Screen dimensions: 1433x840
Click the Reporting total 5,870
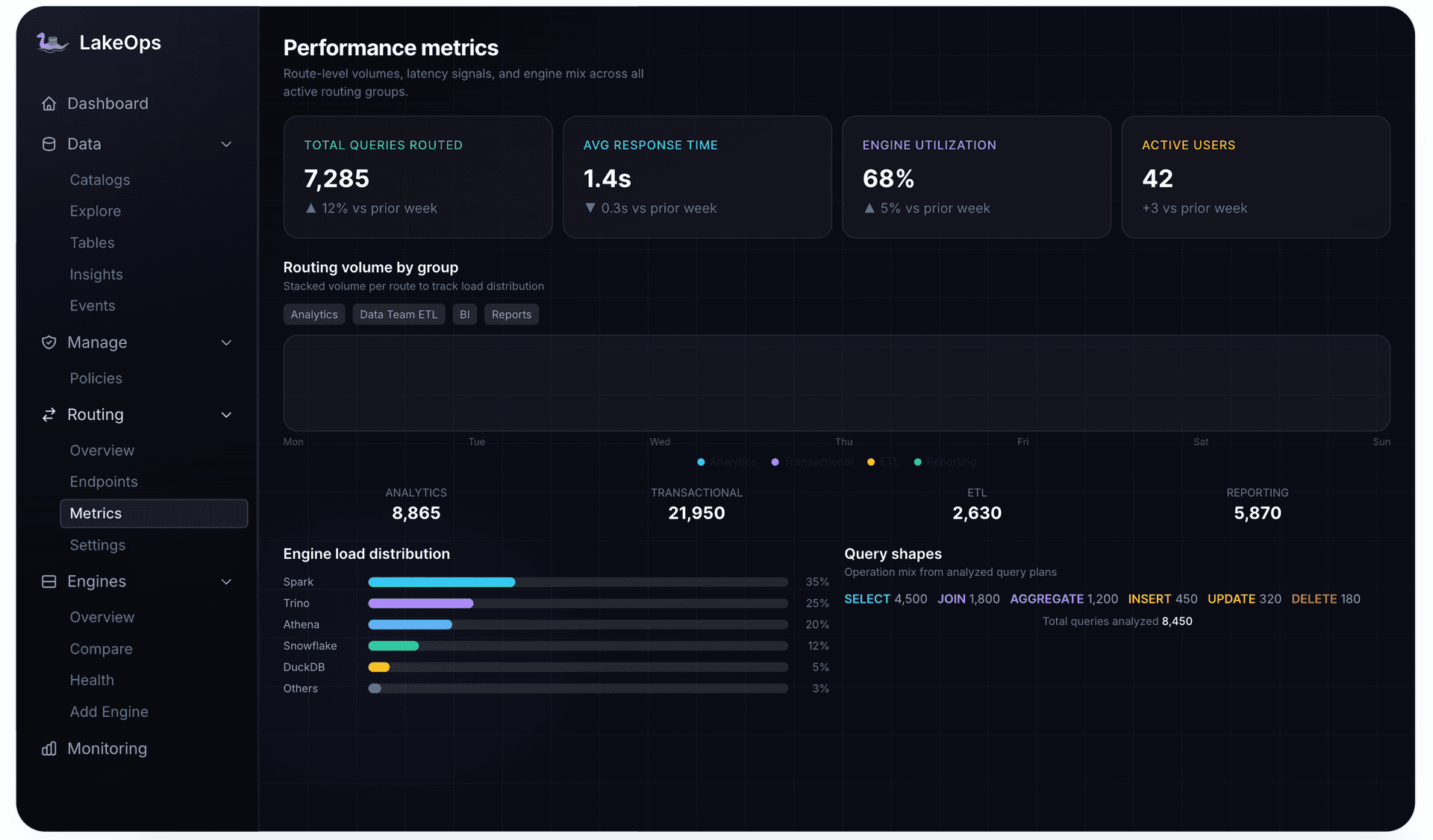[x=1257, y=513]
